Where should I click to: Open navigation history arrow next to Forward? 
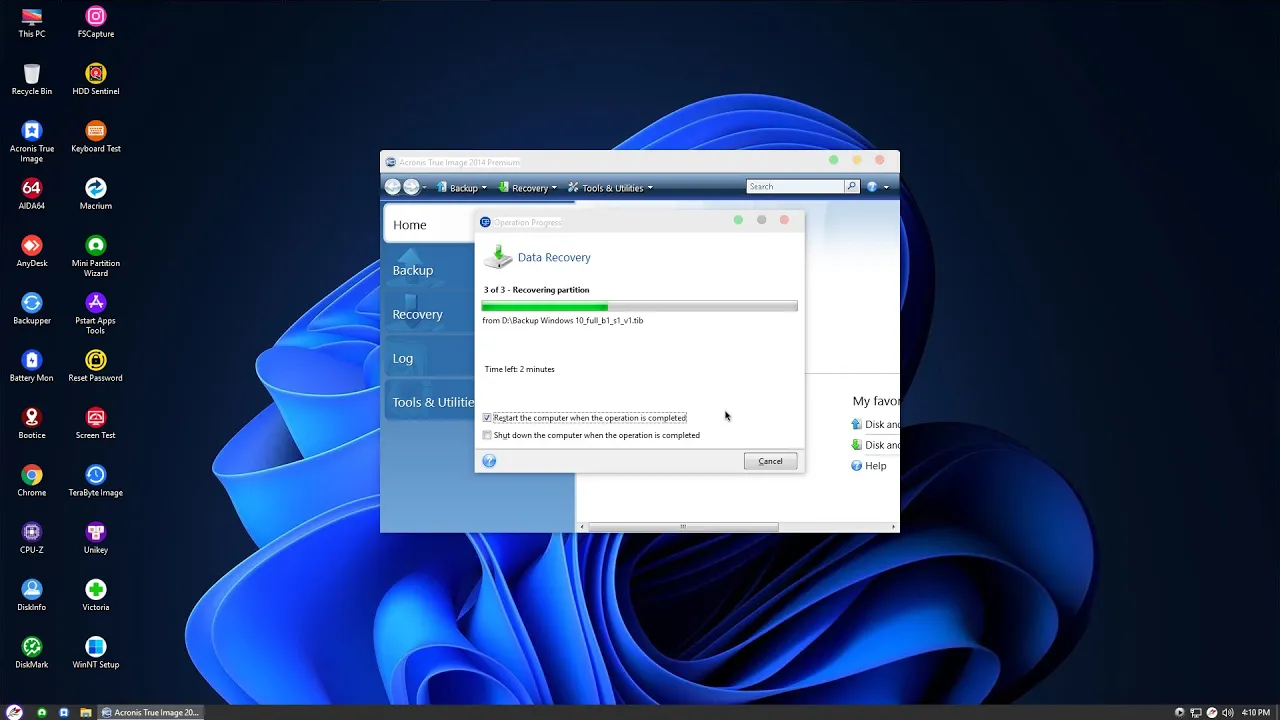pos(424,188)
